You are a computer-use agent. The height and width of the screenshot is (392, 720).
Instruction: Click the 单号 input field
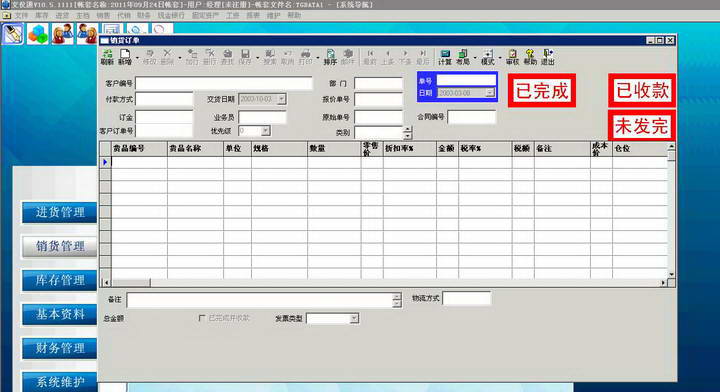(x=466, y=80)
